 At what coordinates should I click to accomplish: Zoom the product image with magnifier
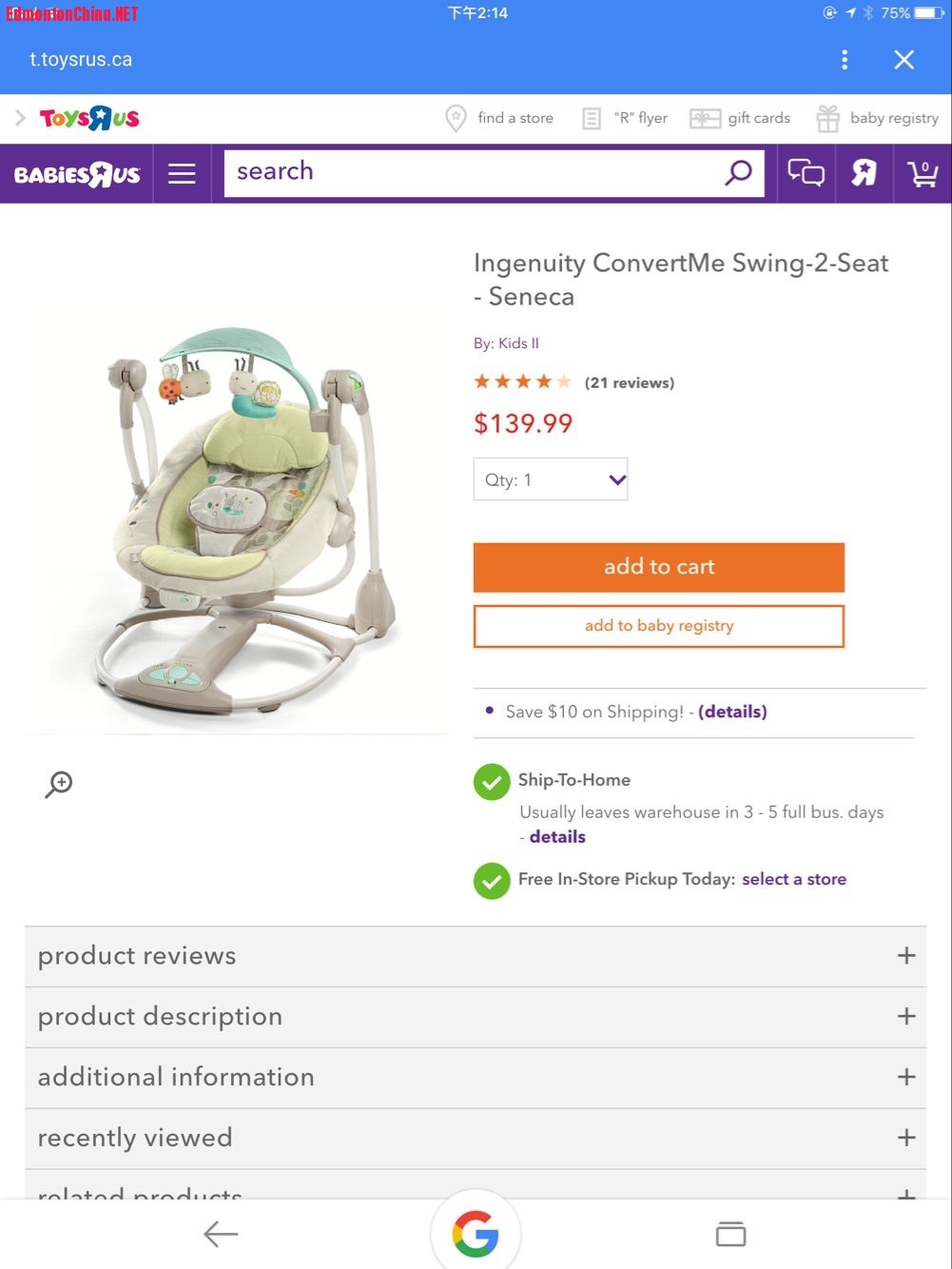pos(59,784)
